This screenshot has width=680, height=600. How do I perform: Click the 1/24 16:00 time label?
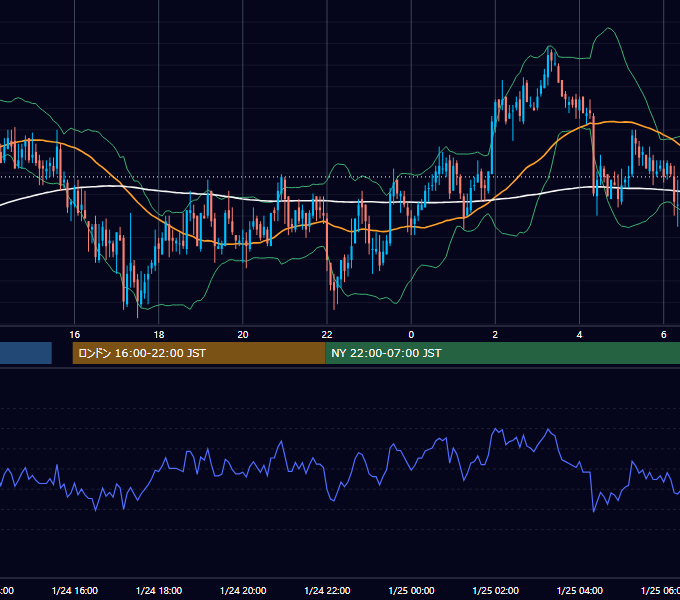75,590
